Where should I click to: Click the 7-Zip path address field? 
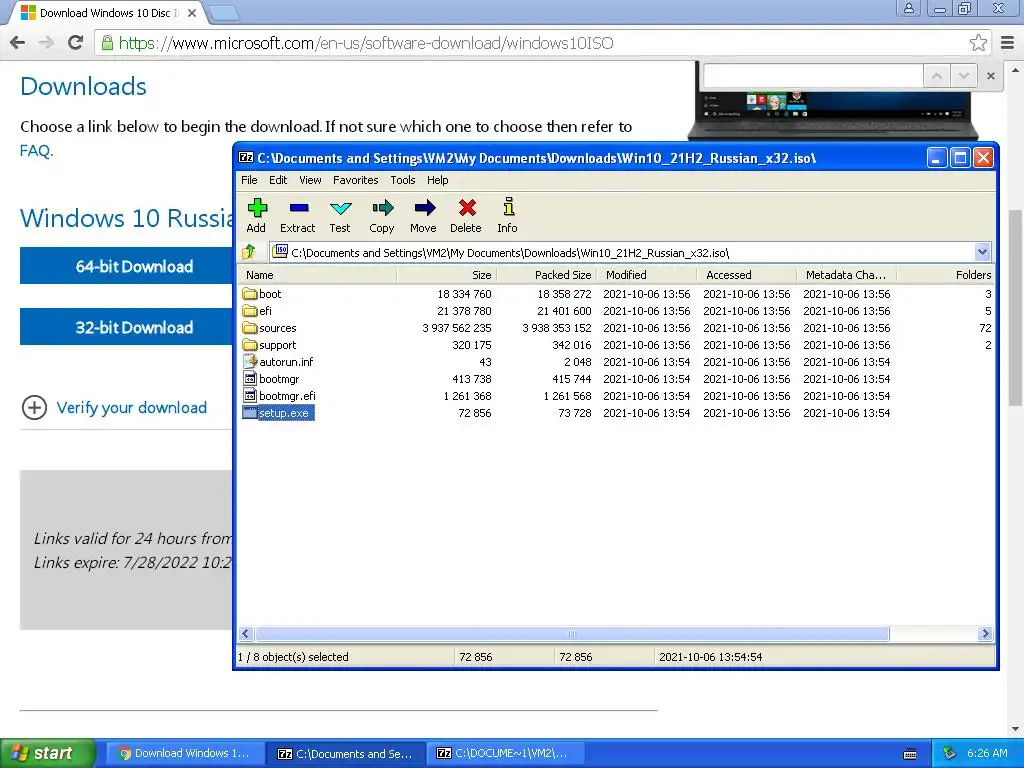(622, 252)
